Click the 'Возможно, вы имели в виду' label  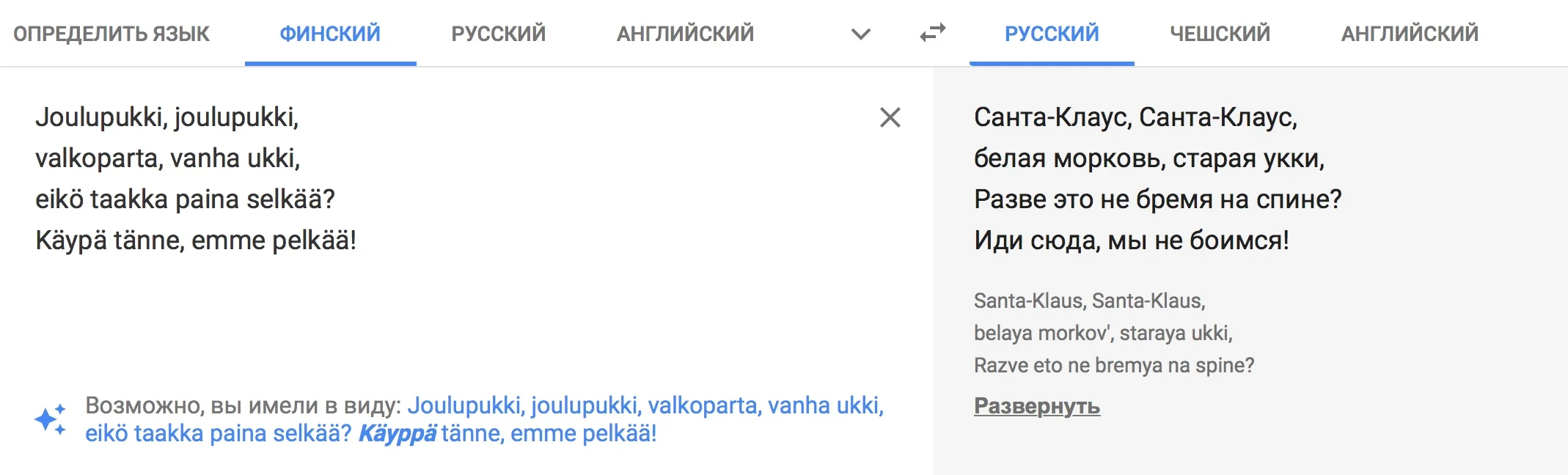pyautogui.click(x=243, y=405)
